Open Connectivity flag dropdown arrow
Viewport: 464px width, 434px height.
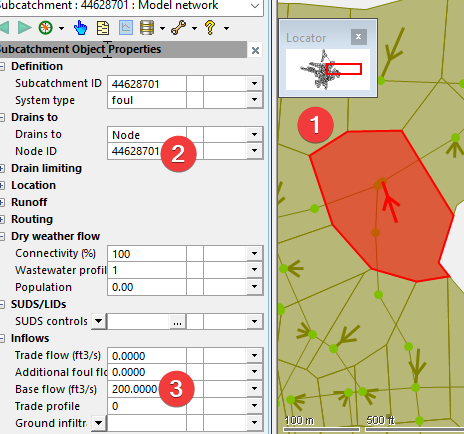254,253
